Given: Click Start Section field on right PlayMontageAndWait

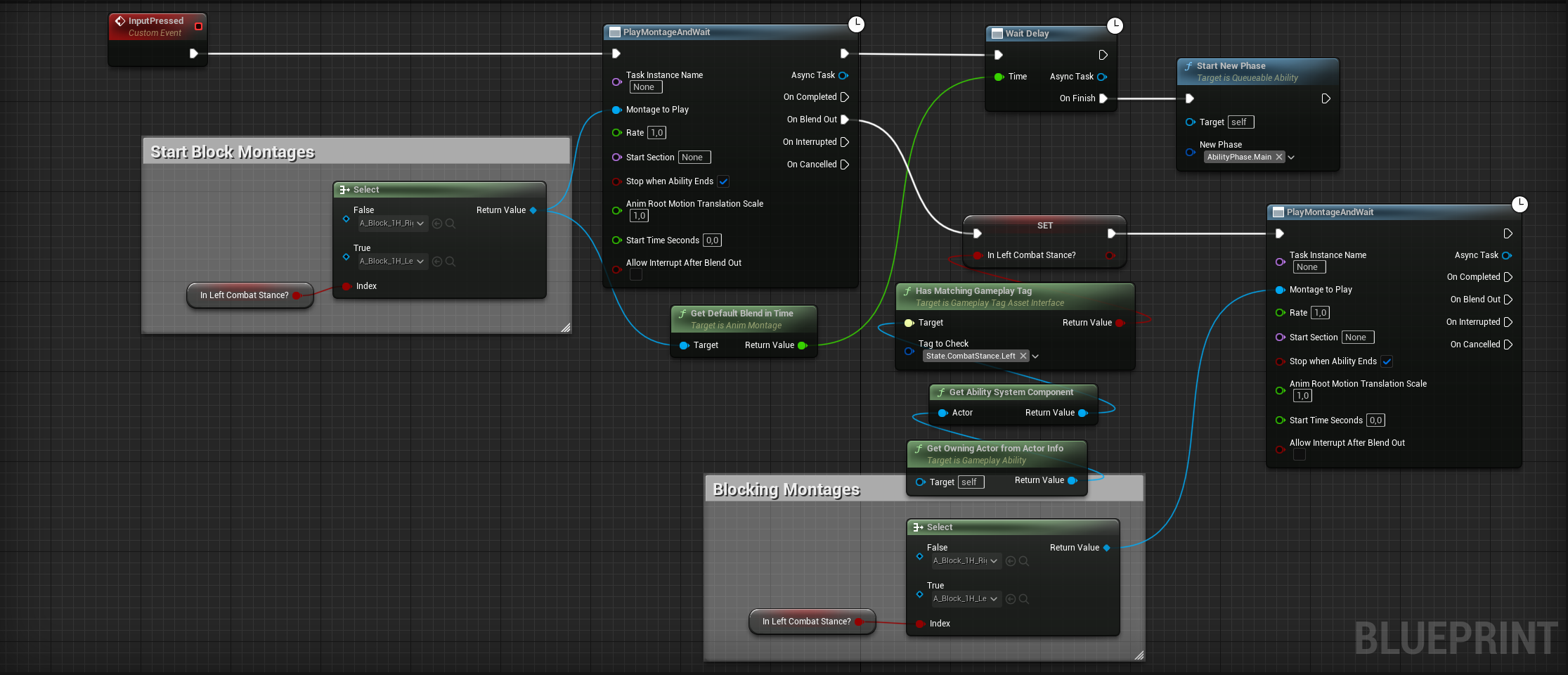Looking at the screenshot, I should click(x=1358, y=337).
